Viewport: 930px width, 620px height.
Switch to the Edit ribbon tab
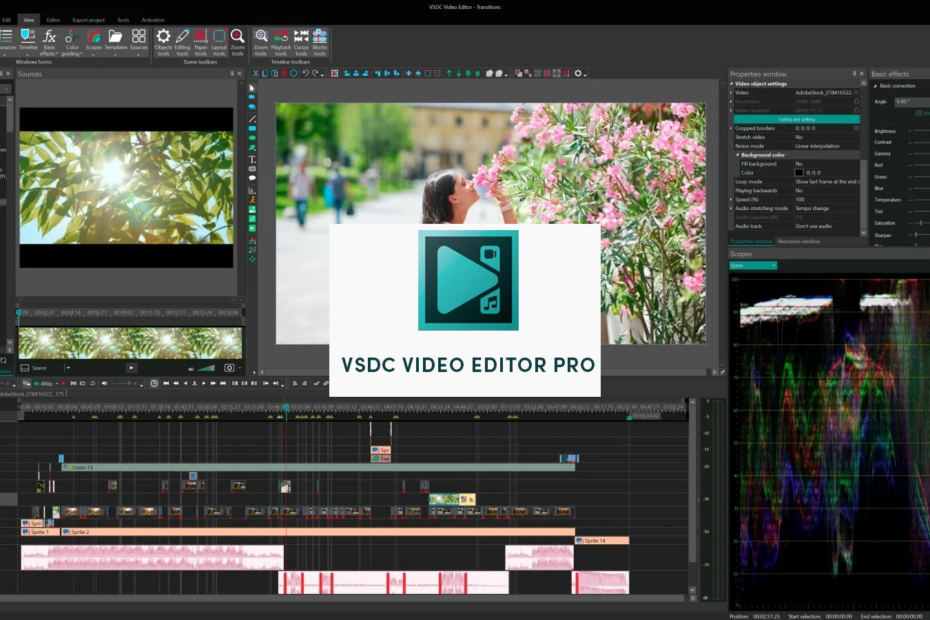7,20
